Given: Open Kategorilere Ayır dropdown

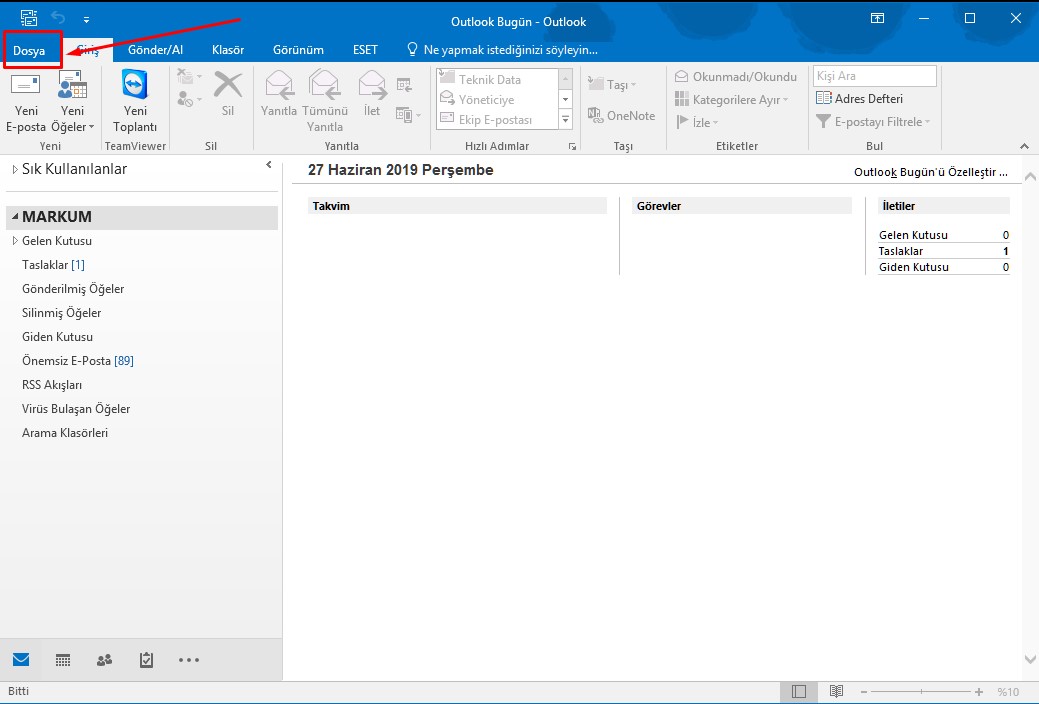Looking at the screenshot, I should (732, 99).
